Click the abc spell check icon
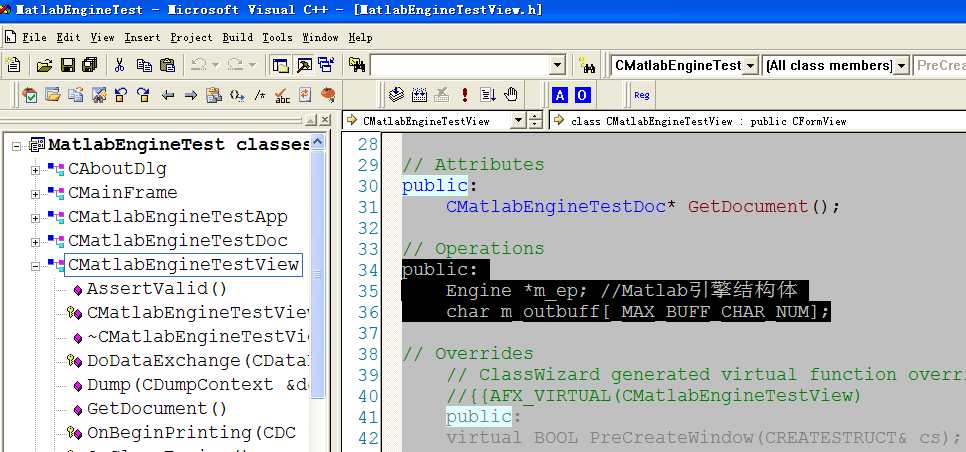Viewport: 966px width, 452px height. tap(282, 95)
